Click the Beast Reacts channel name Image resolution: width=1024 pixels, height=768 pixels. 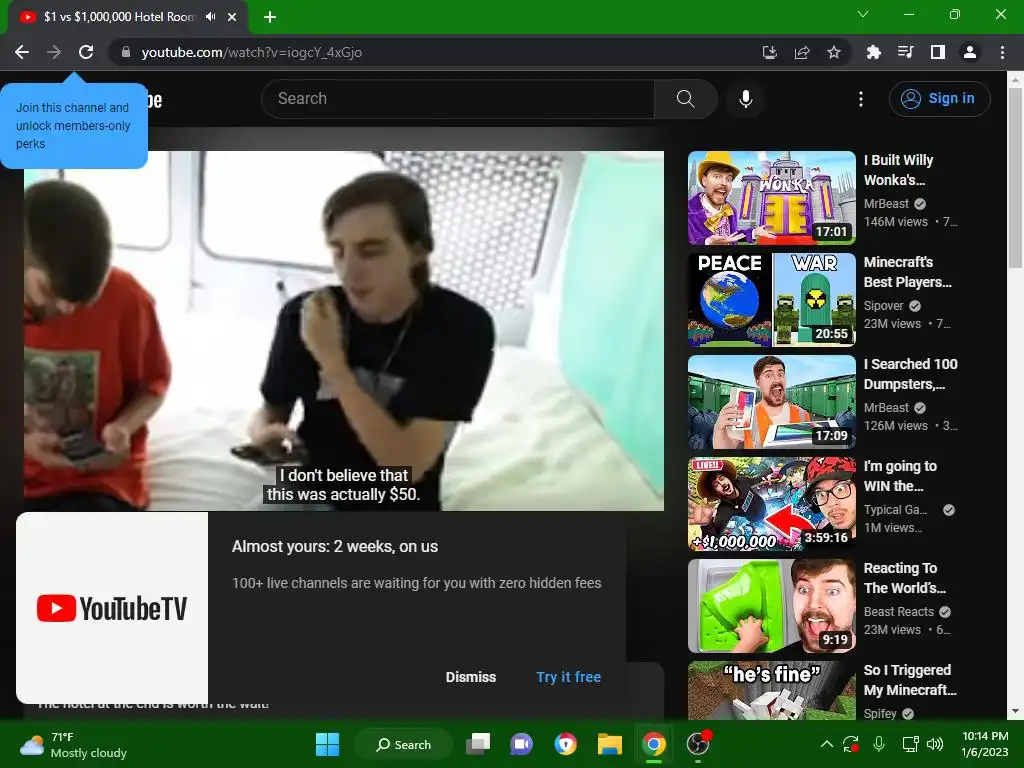(899, 612)
